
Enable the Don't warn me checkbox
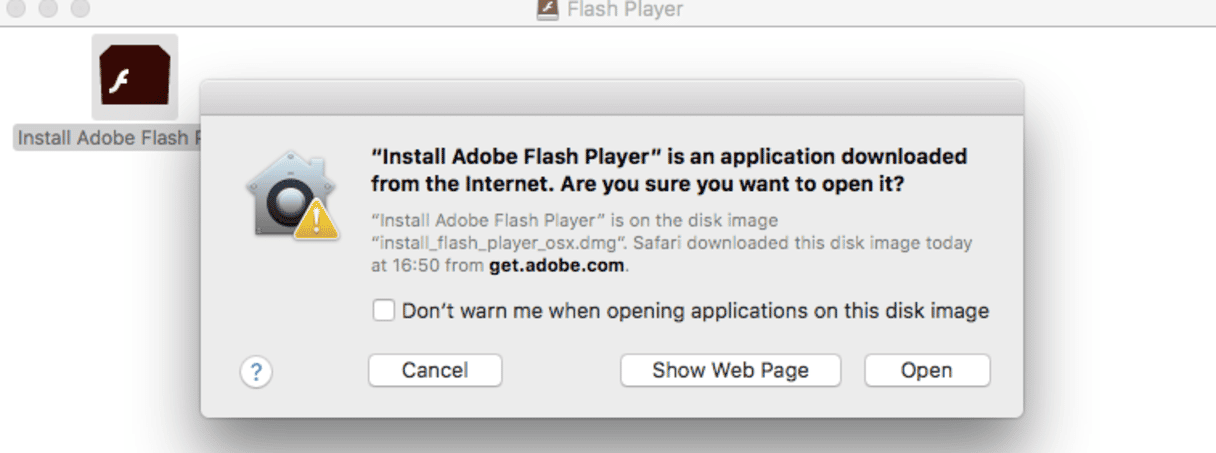[383, 310]
